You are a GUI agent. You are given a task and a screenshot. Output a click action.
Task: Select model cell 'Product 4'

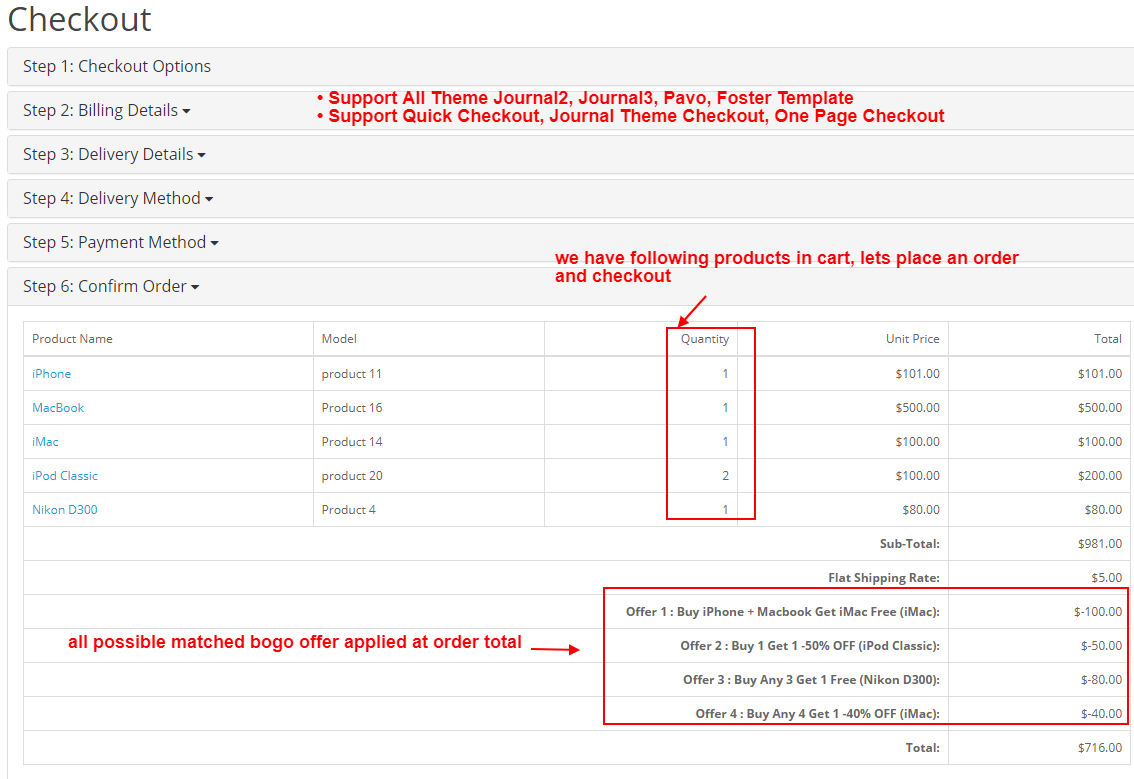point(349,510)
